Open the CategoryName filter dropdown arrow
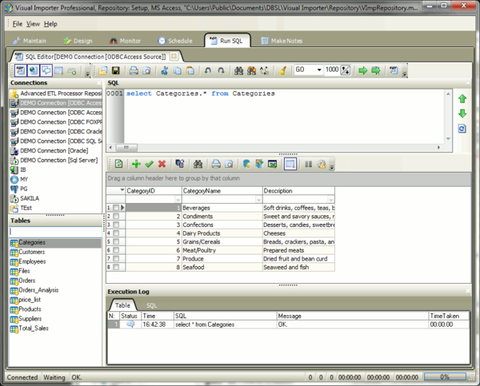 258,200
